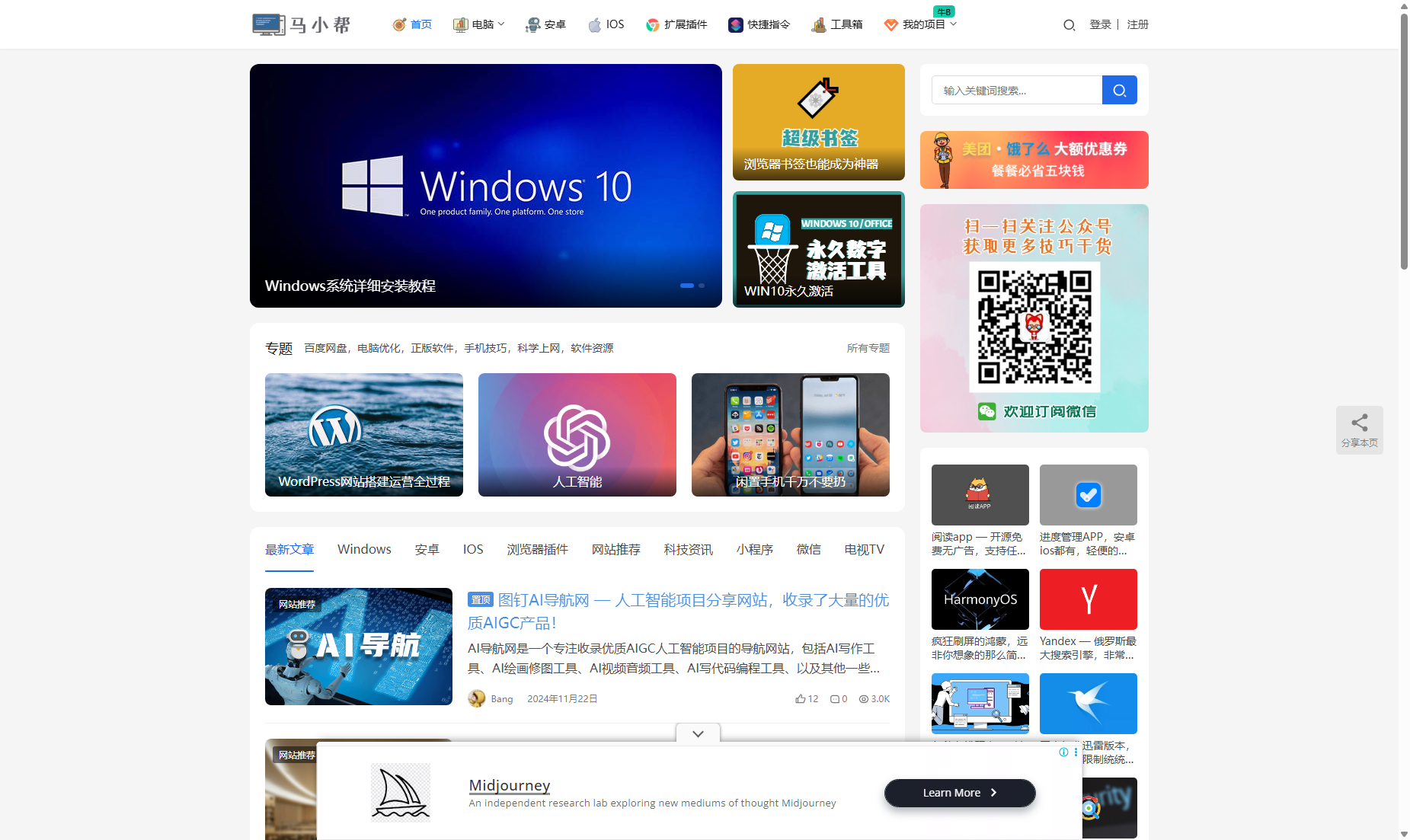
Task: Open the 手机技巧 topic link
Action: pos(485,348)
